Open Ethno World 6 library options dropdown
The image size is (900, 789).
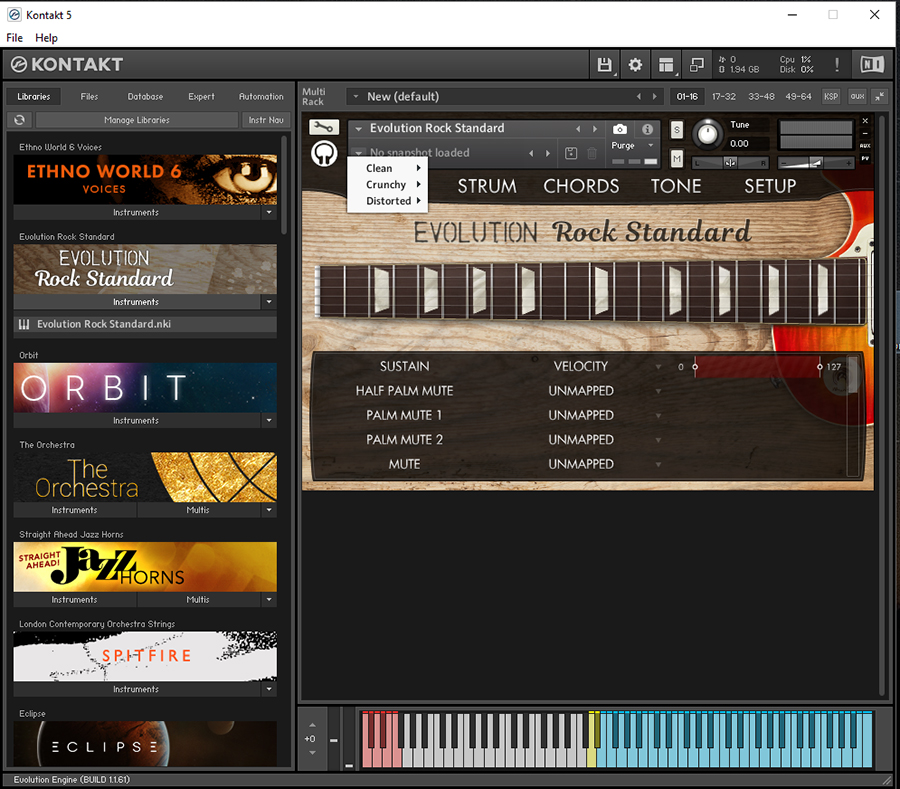pos(269,212)
